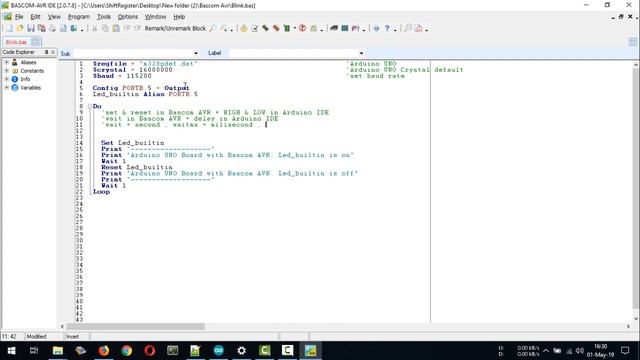Image resolution: width=640 pixels, height=360 pixels.
Task: Click the Print toolbar icon
Action: (52, 28)
